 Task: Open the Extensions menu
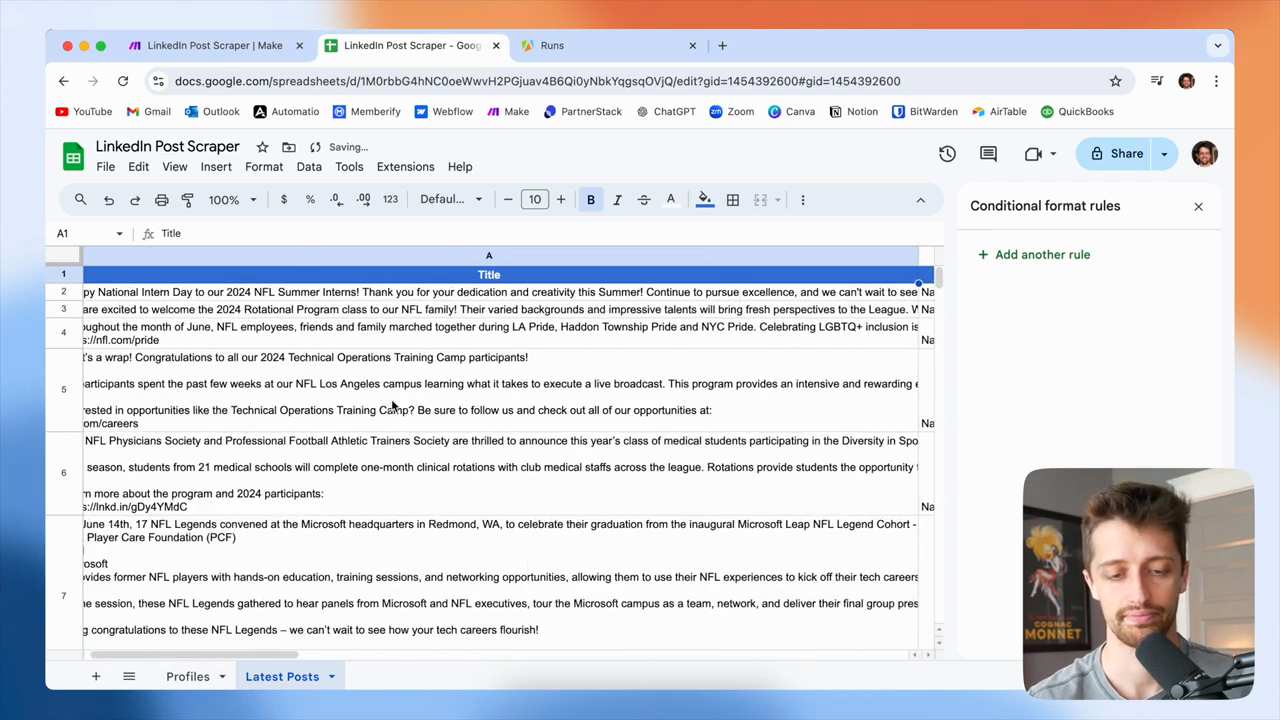point(405,167)
